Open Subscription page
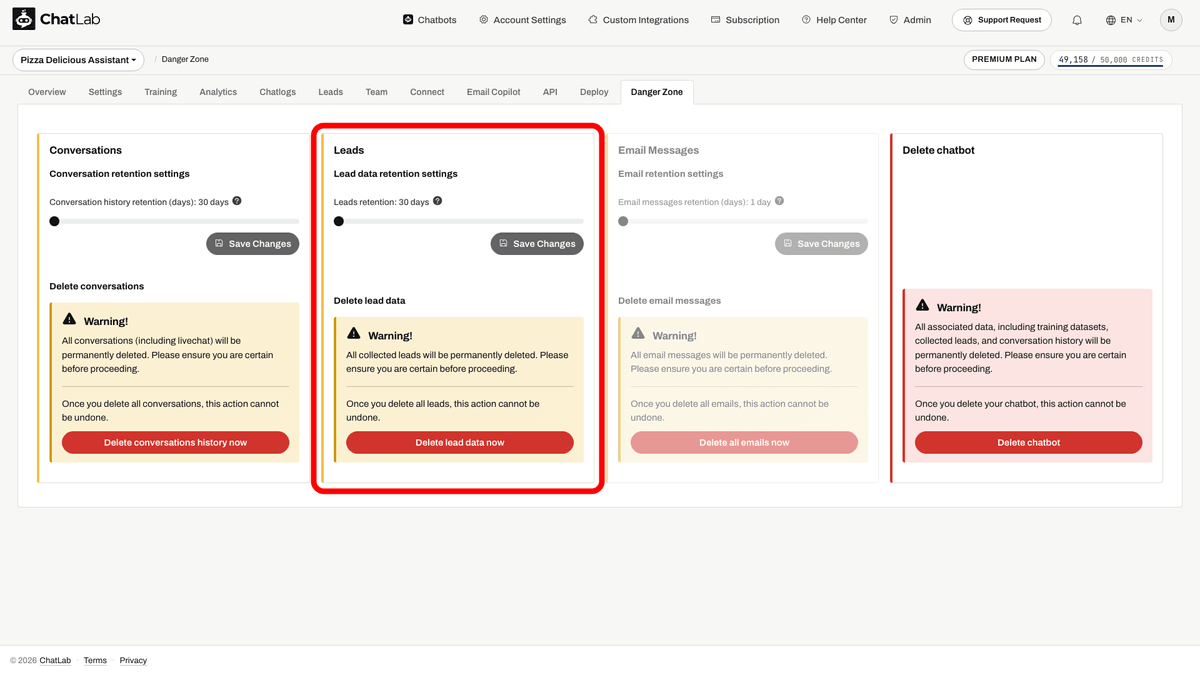This screenshot has height=675, width=1200. click(745, 20)
